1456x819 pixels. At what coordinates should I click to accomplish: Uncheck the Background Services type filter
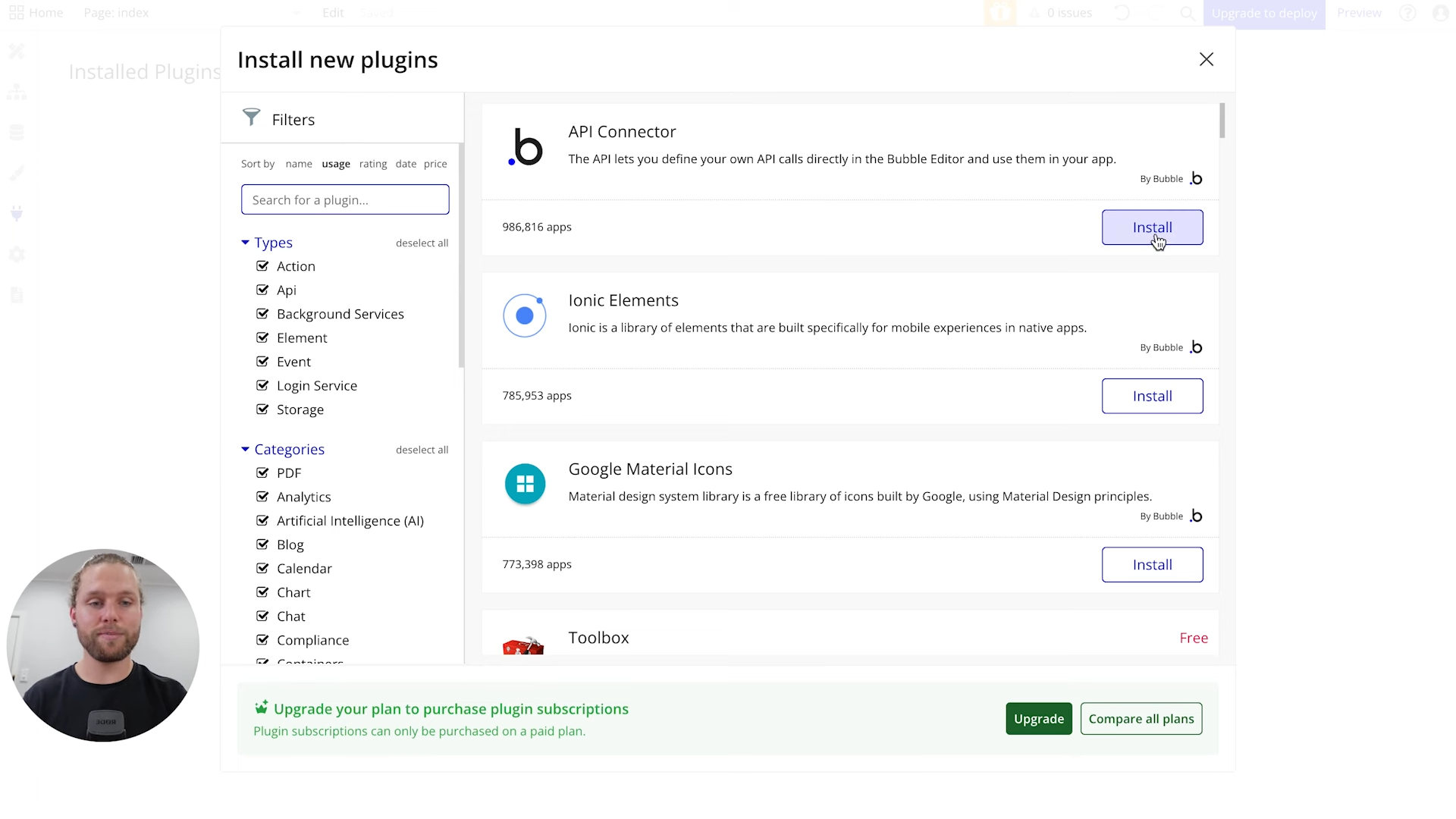[x=262, y=313]
